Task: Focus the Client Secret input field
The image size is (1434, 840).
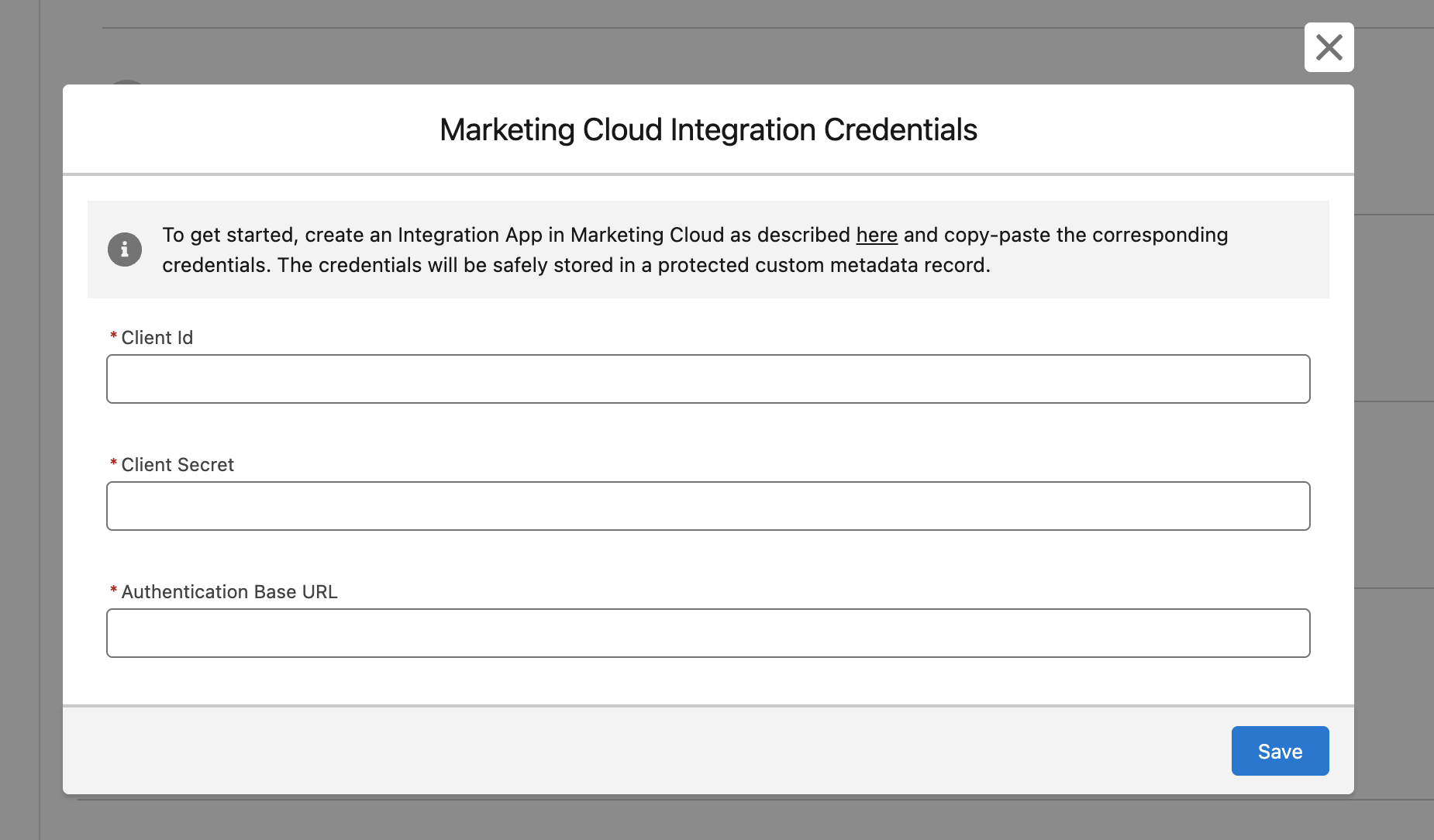Action: point(708,506)
